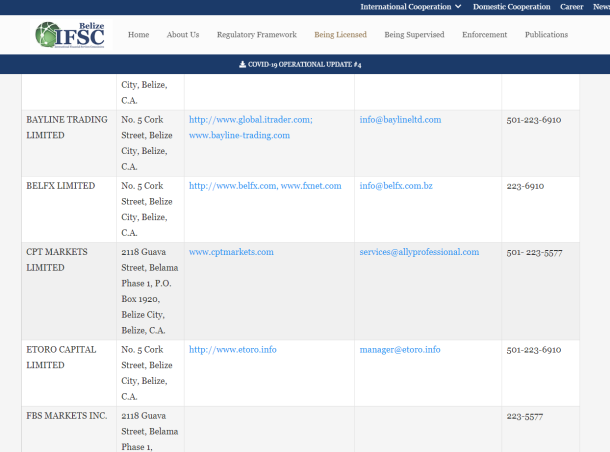Open the www.belfx.com website link
Screen dimensions: 610x452
click(233, 186)
